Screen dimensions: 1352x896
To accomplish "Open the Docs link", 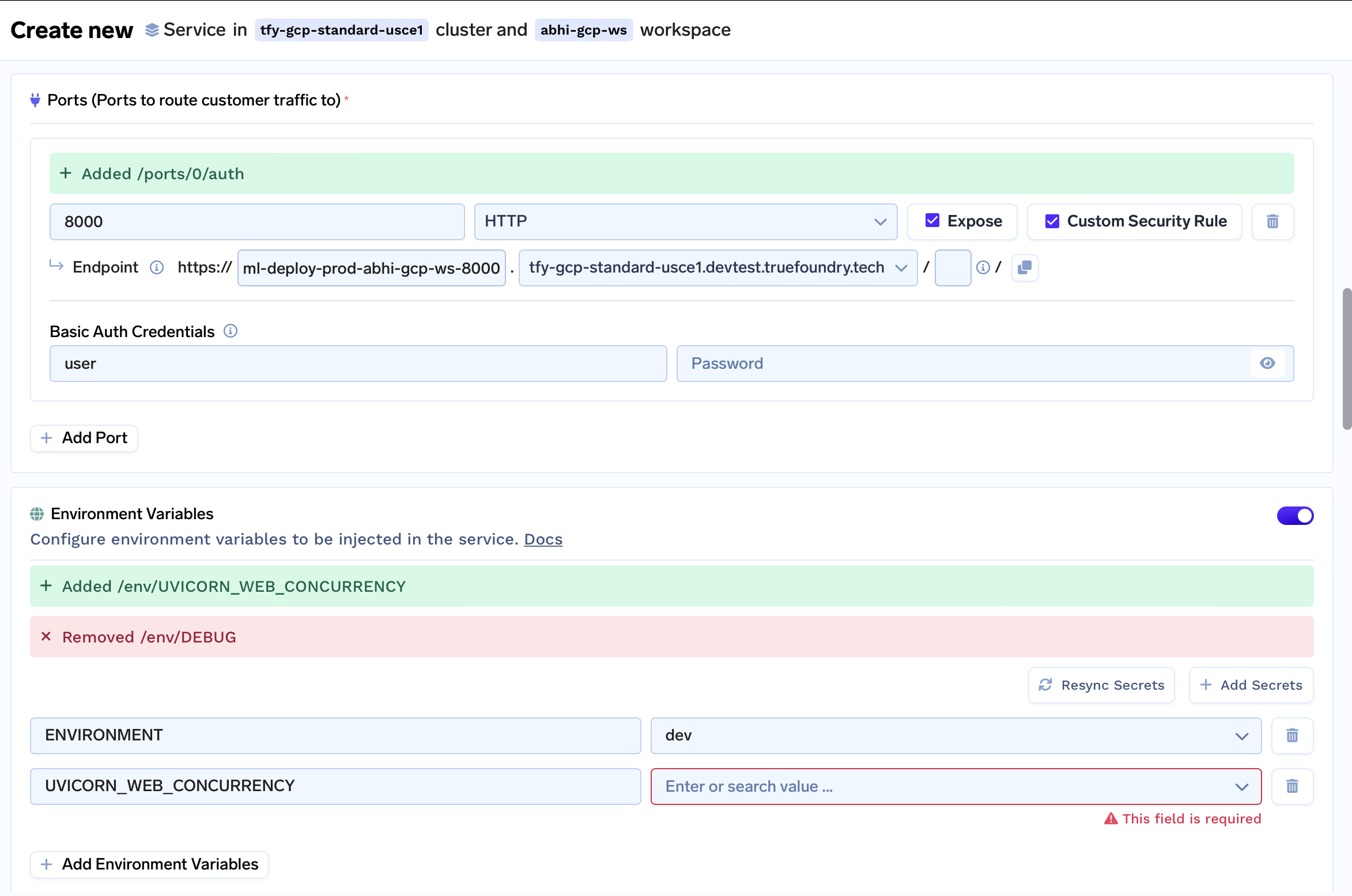I will click(x=543, y=539).
